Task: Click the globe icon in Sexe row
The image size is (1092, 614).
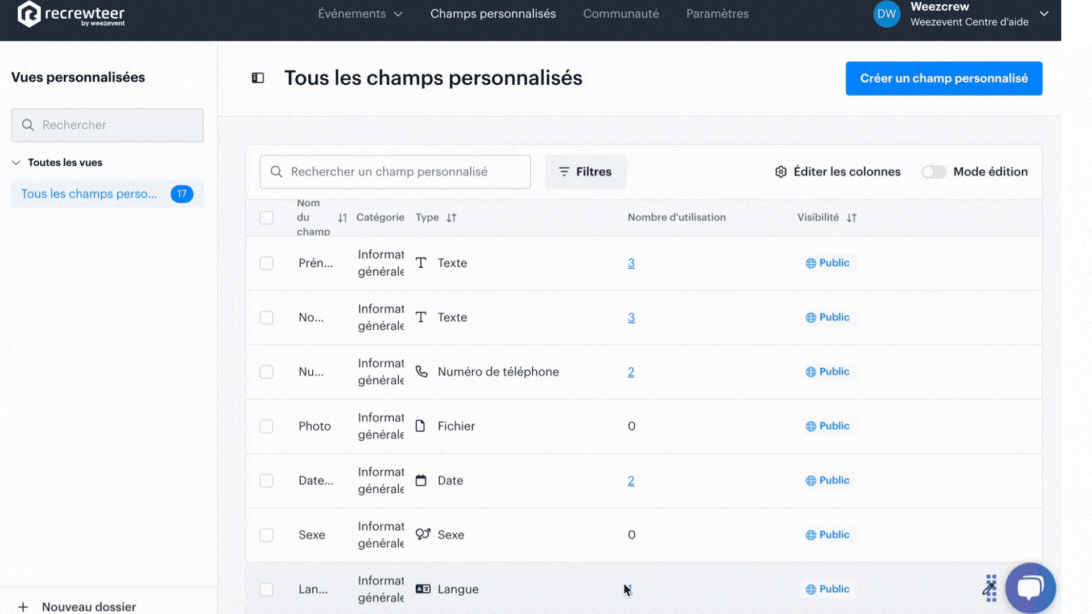Action: [811, 535]
